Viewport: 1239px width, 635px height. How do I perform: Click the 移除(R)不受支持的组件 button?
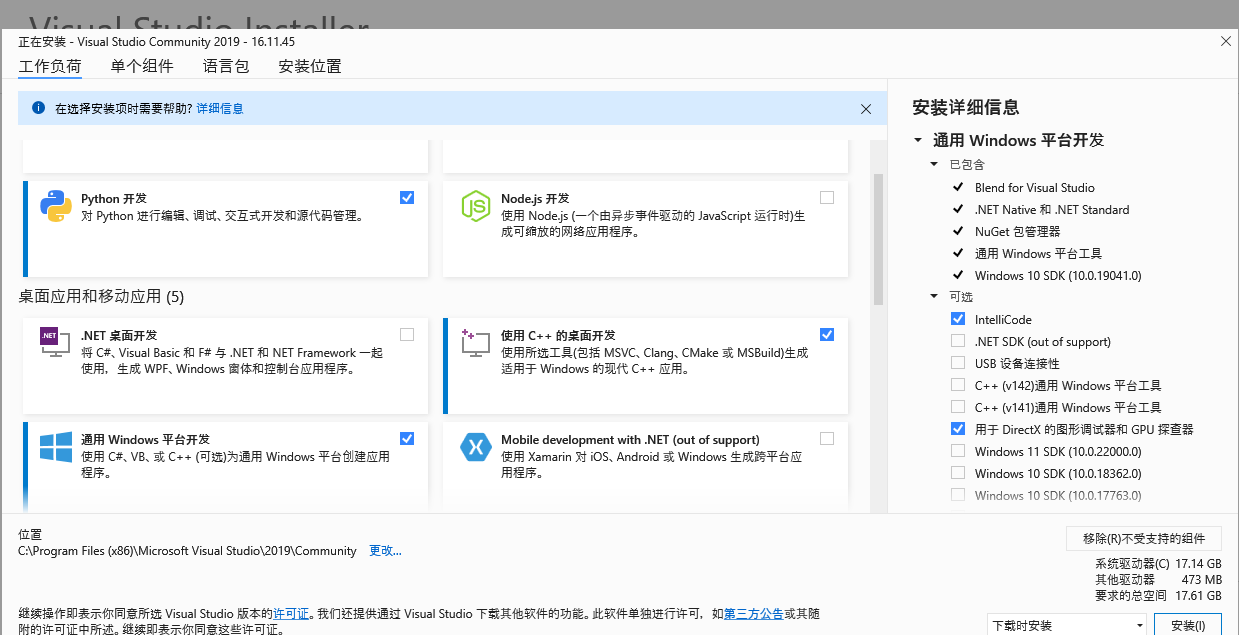[1143, 538]
